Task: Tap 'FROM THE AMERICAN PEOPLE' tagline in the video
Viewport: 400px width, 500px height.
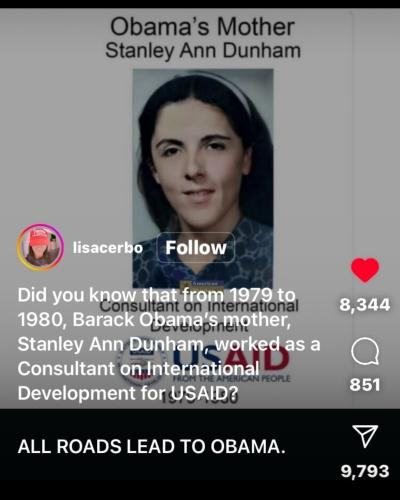Action: click(x=232, y=379)
